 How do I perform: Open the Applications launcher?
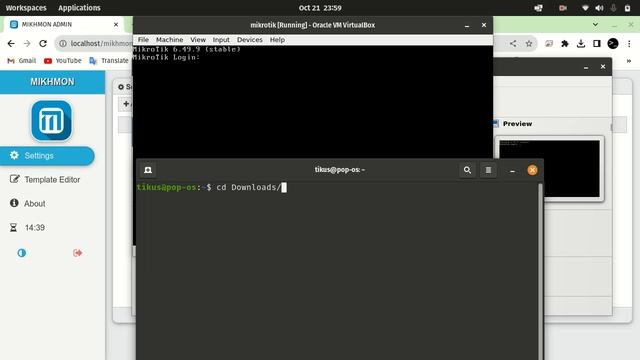point(79,8)
